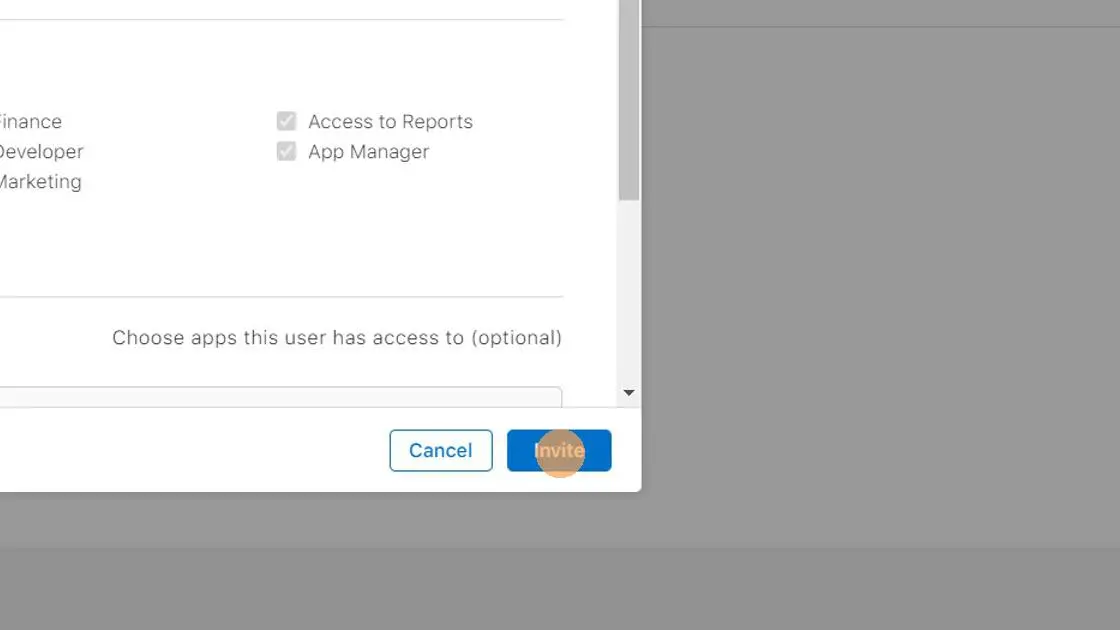Image resolution: width=1120 pixels, height=630 pixels.
Task: Select the Marketing role label
Action: pyautogui.click(x=40, y=181)
